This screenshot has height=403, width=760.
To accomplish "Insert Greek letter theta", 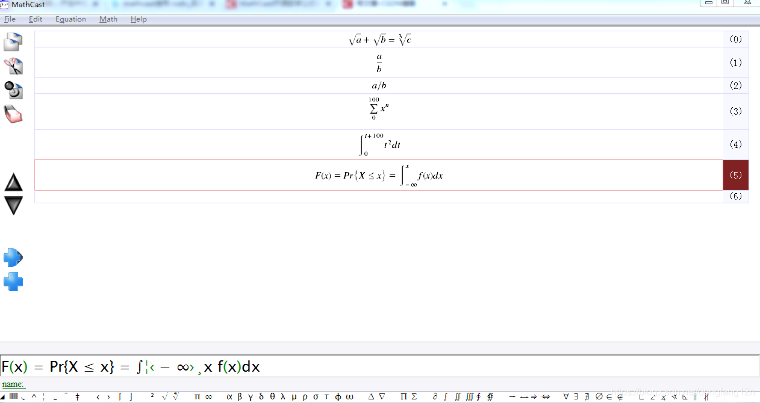I will 272,397.
